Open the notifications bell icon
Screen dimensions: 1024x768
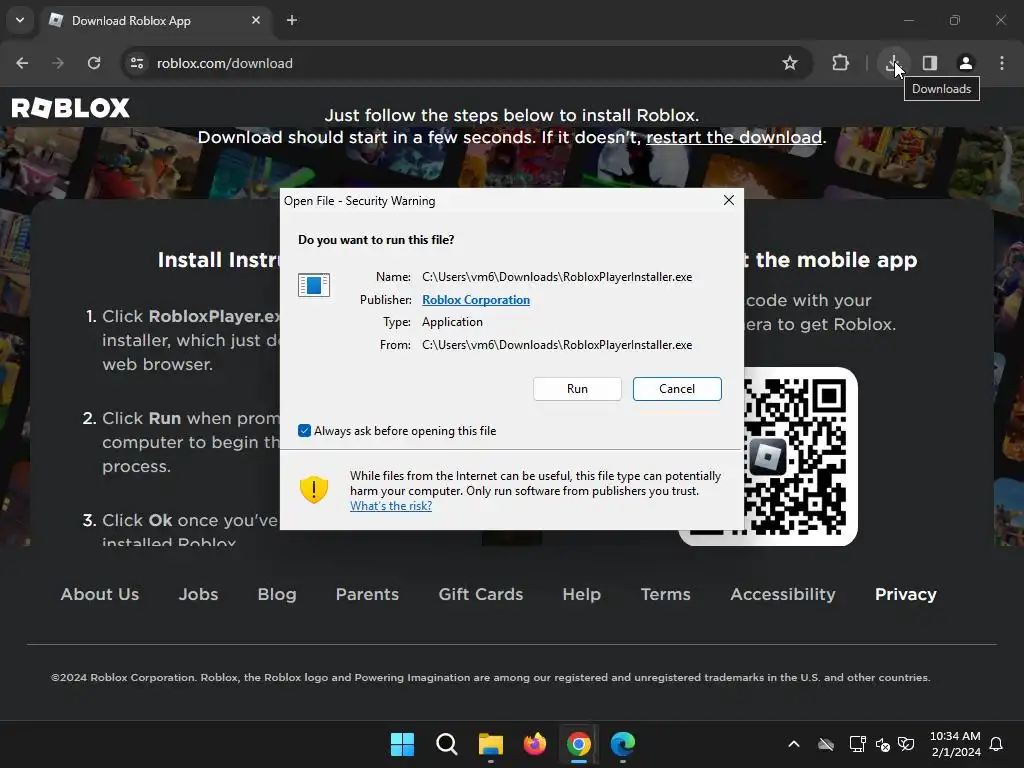pyautogui.click(x=997, y=744)
